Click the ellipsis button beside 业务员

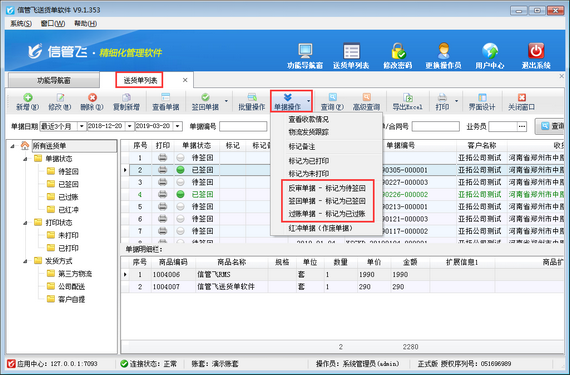tap(522, 126)
